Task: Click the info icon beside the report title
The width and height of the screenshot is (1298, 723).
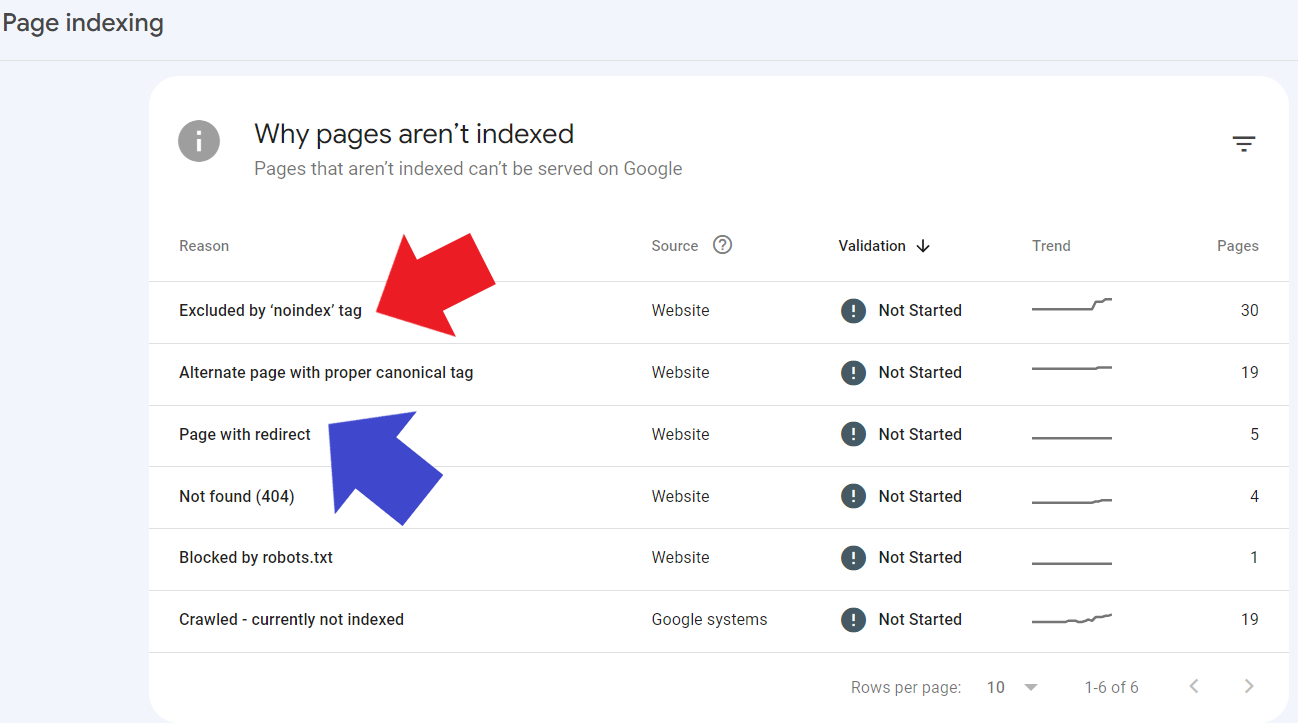Action: 199,141
